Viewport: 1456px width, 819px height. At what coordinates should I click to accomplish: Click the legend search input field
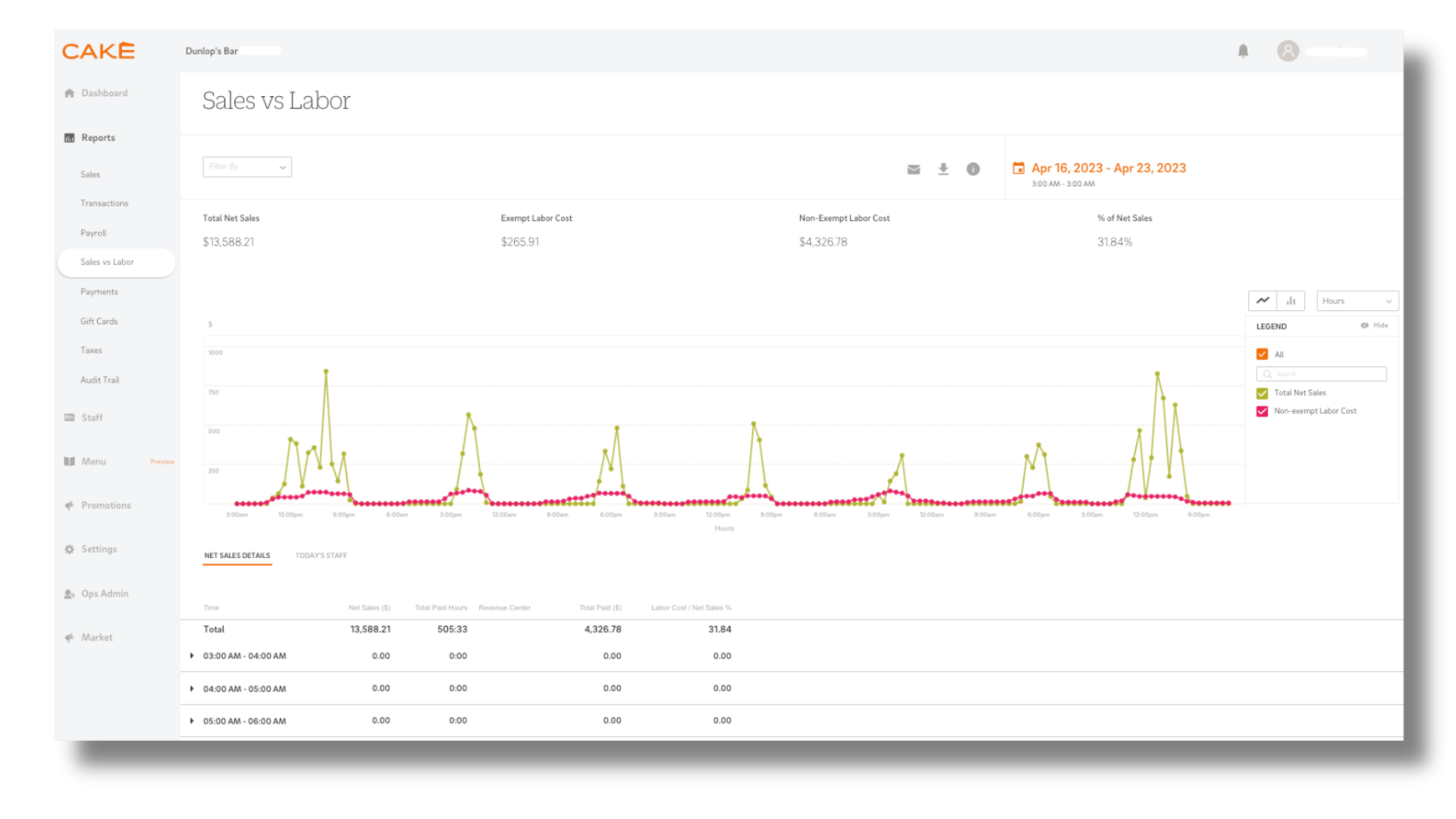(x=1322, y=374)
